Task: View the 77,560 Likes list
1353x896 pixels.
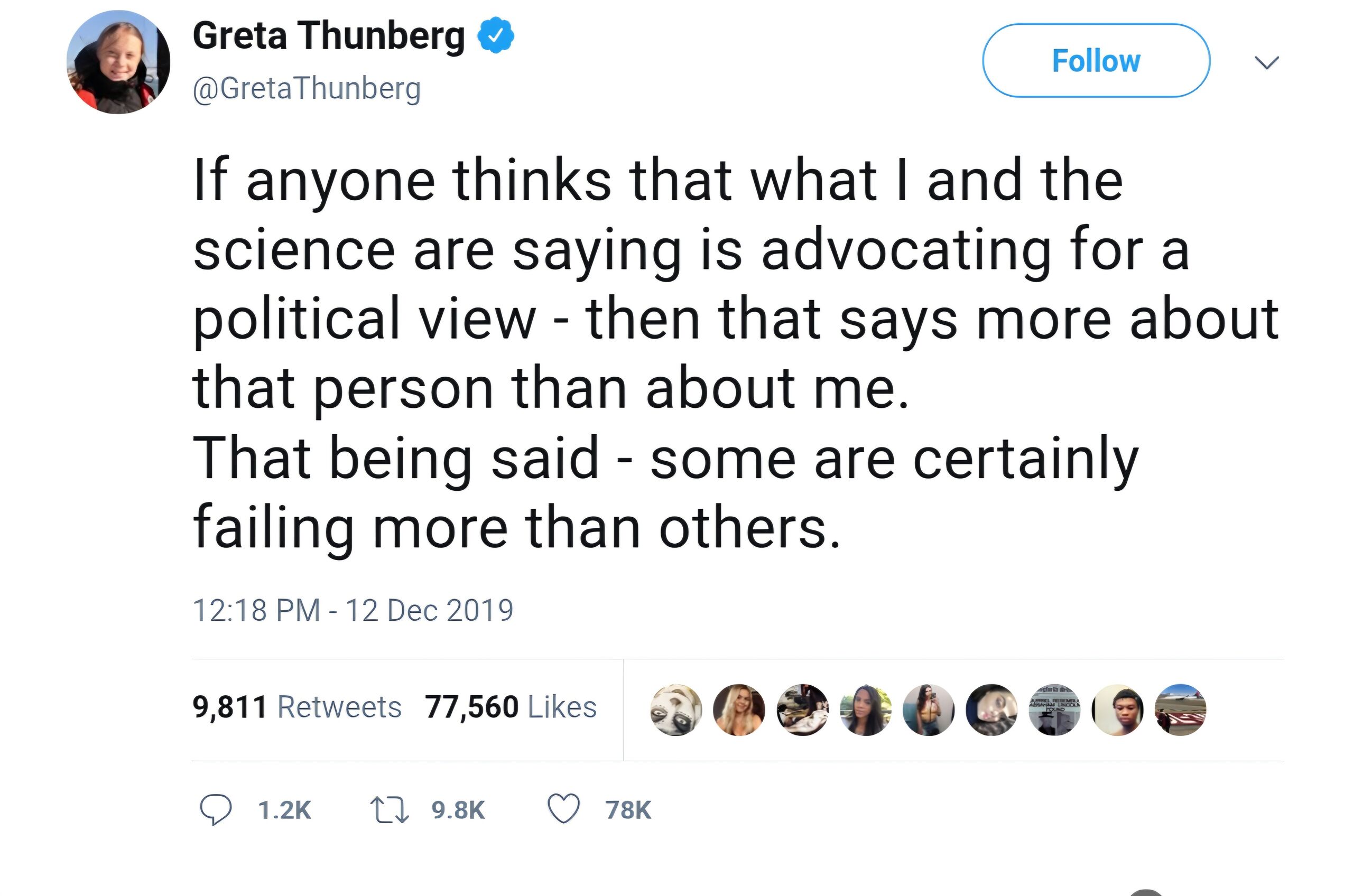Action: [x=511, y=707]
